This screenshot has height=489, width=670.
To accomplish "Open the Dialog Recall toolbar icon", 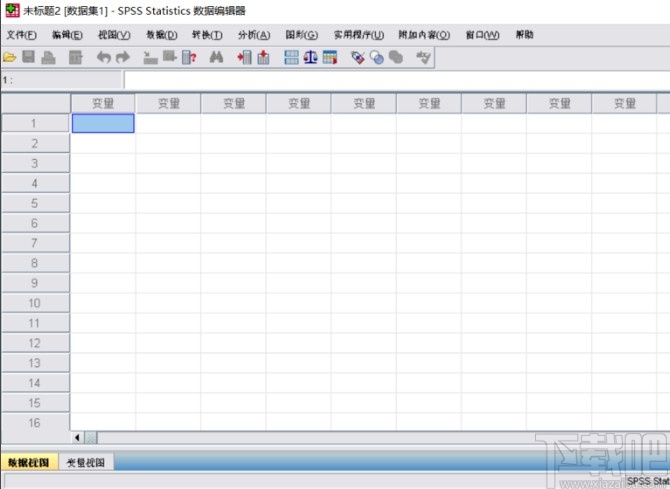I will click(x=76, y=57).
